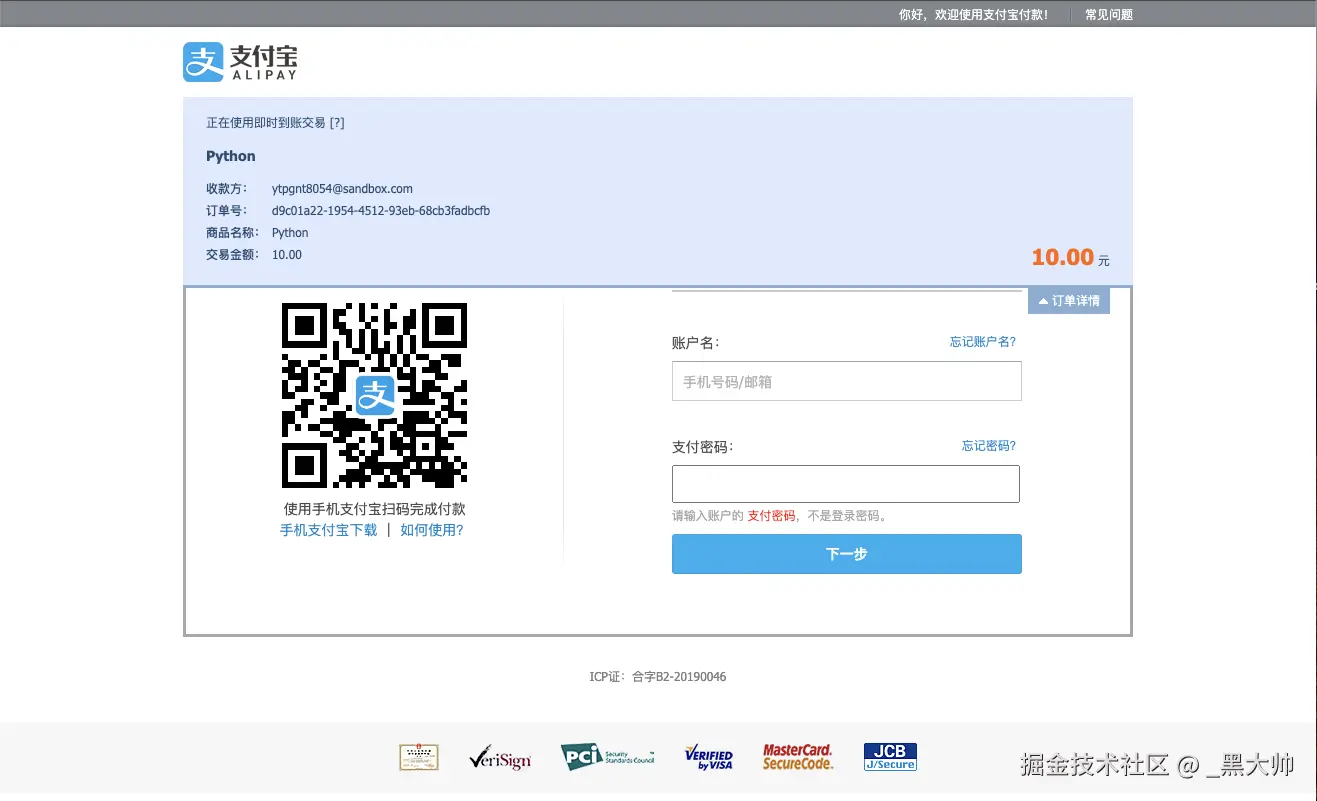Open the 如何使用? link
Image resolution: width=1317 pixels, height=801 pixels.
coord(432,530)
